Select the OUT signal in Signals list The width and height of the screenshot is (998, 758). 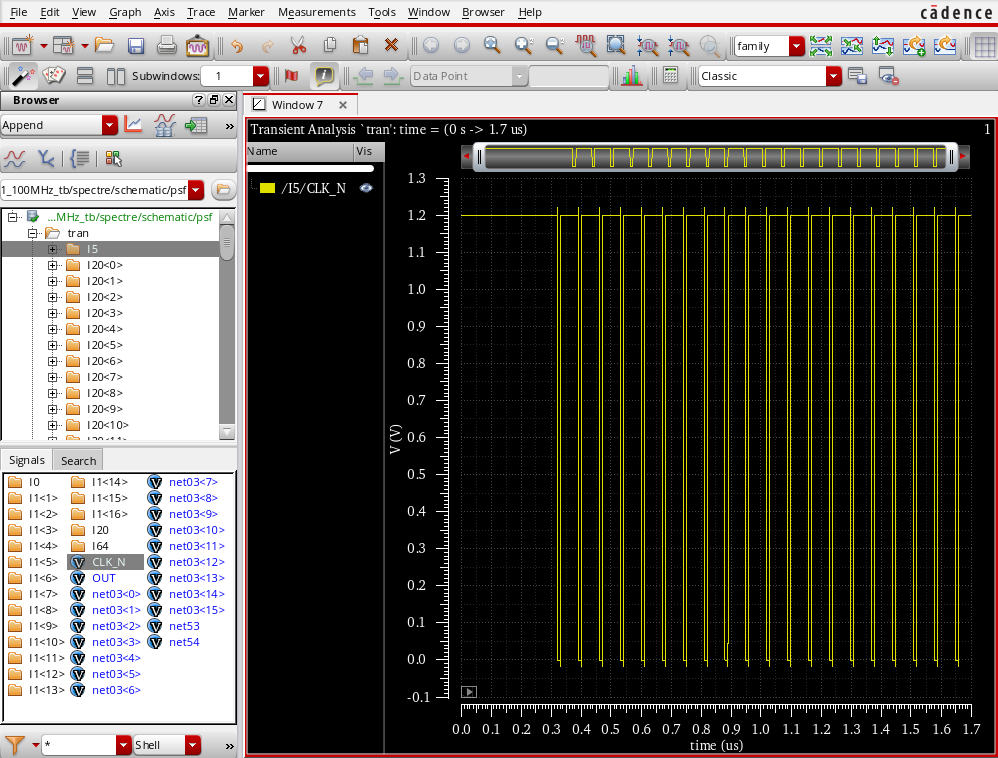click(103, 578)
